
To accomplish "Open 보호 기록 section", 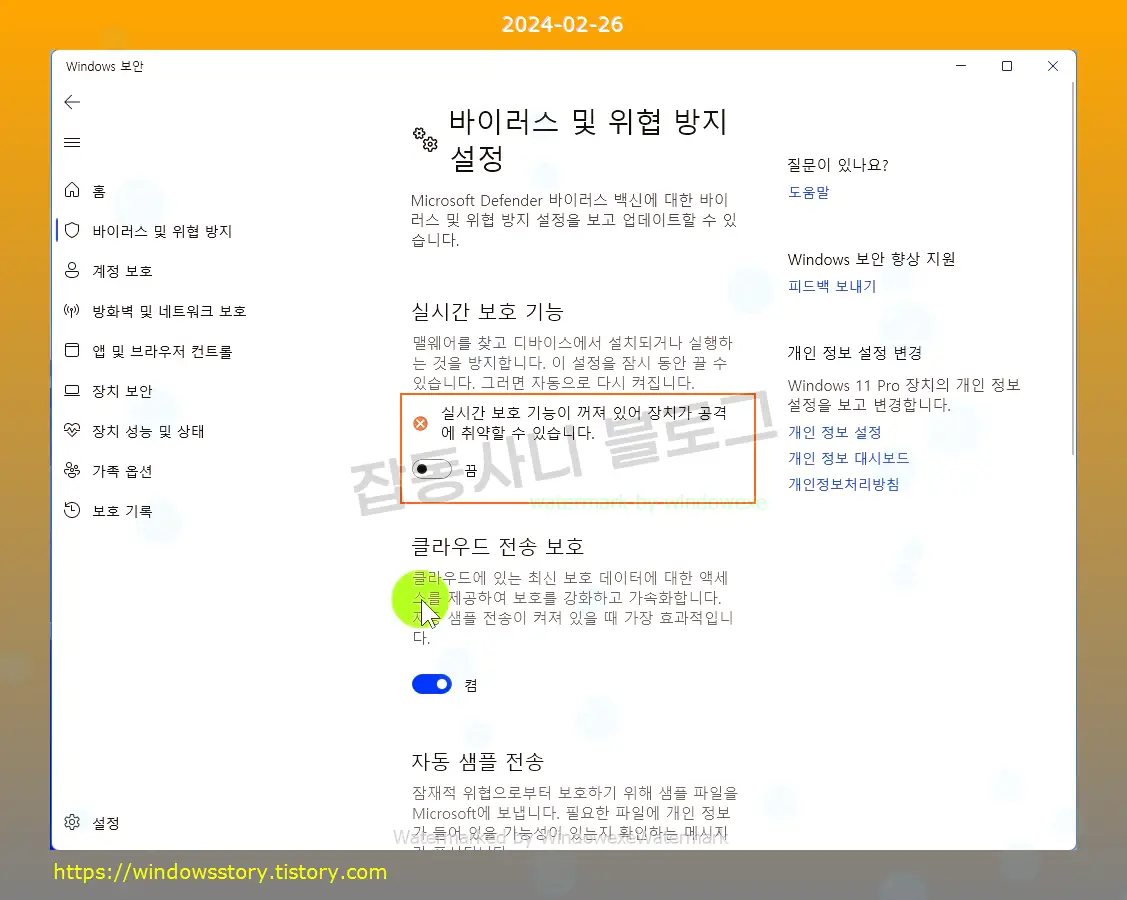I will 122,511.
